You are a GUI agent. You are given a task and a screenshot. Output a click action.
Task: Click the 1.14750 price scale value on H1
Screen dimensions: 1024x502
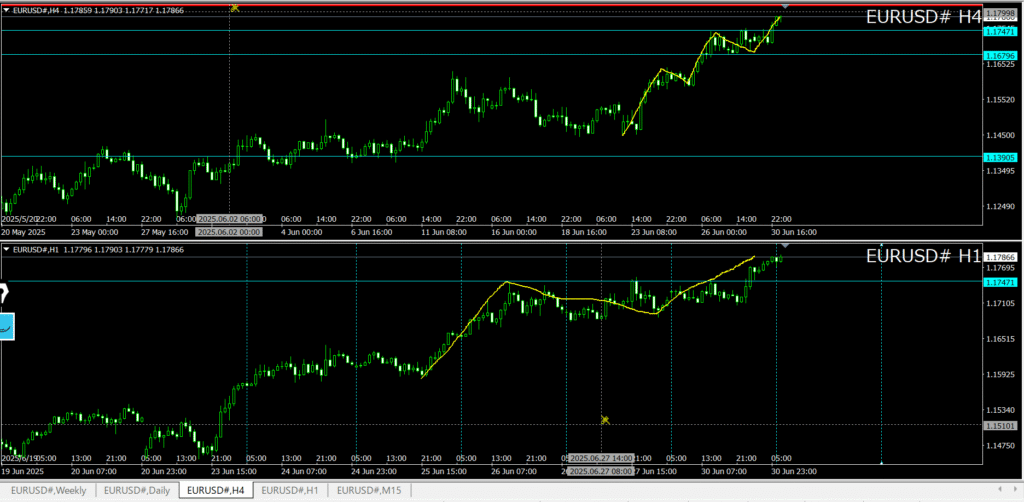(1000, 446)
